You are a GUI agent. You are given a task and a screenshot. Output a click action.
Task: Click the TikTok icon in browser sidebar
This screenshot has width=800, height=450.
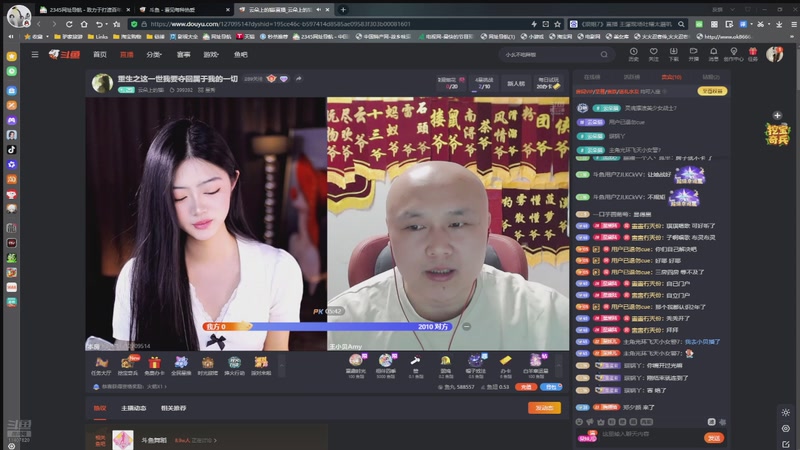pos(12,149)
